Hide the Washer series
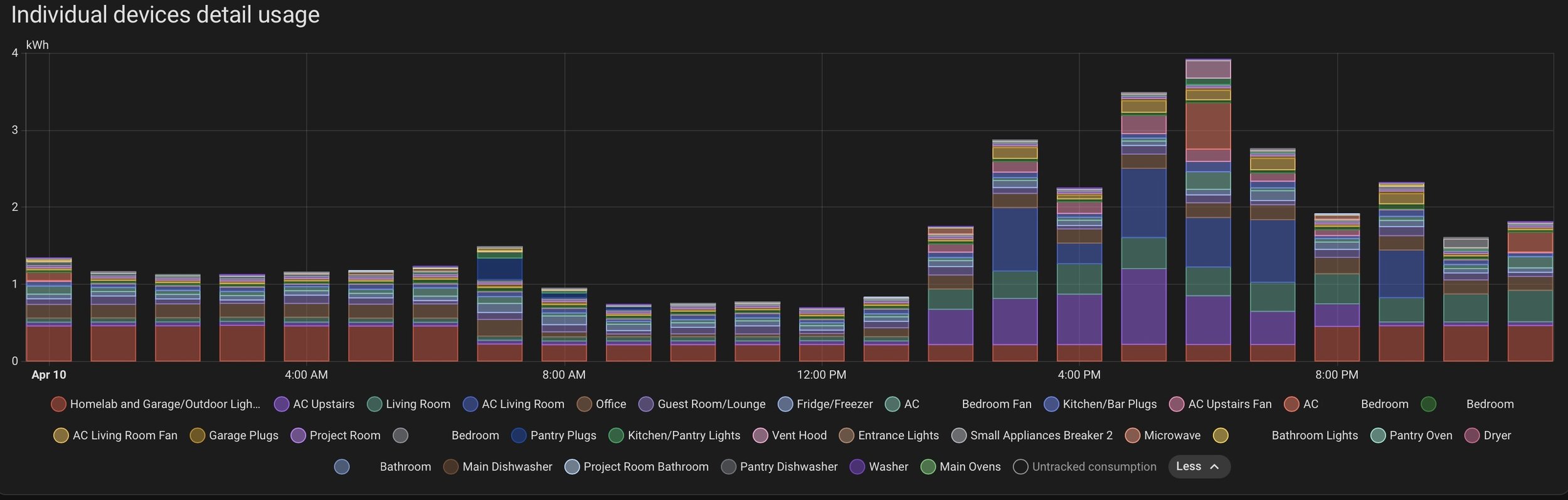Viewport: 1568px width, 500px height. [x=879, y=467]
